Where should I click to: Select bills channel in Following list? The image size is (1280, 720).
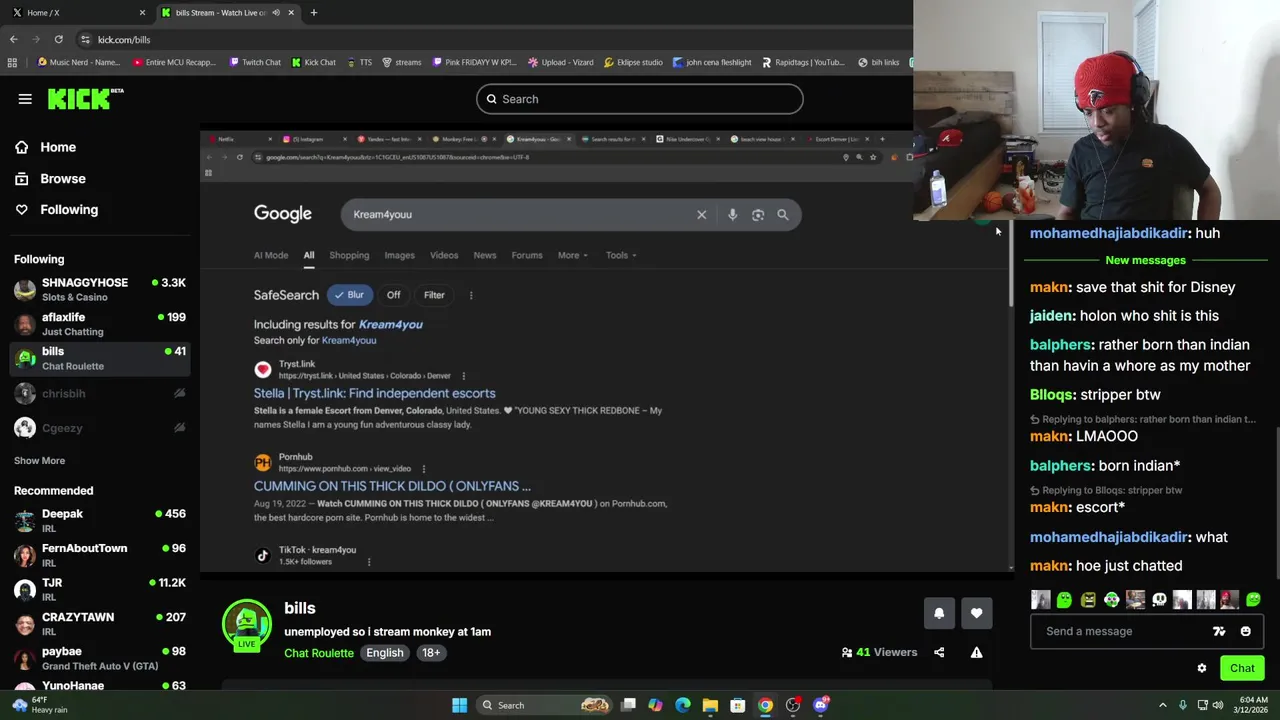tap(100, 358)
